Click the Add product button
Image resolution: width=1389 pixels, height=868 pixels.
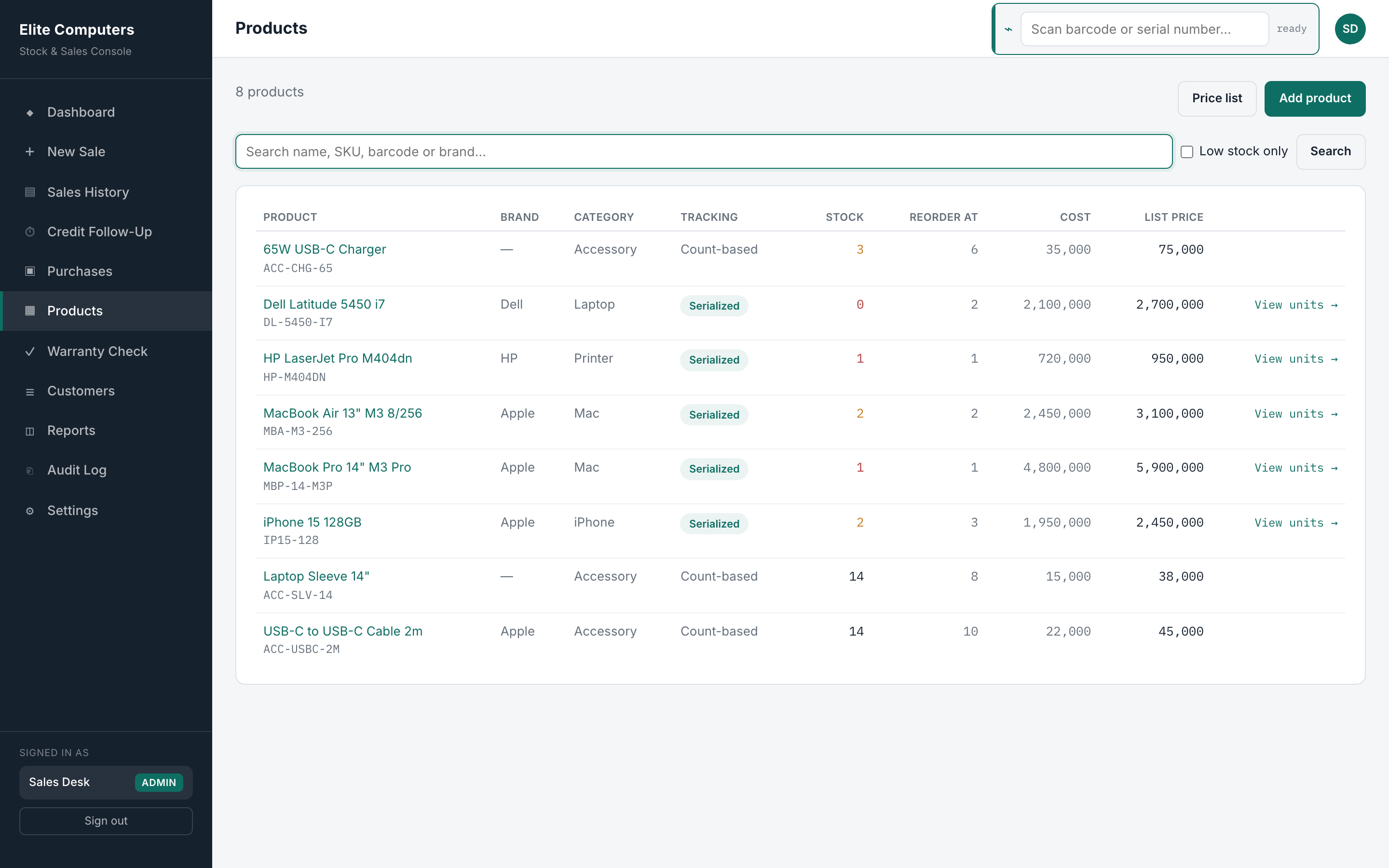pyautogui.click(x=1314, y=98)
